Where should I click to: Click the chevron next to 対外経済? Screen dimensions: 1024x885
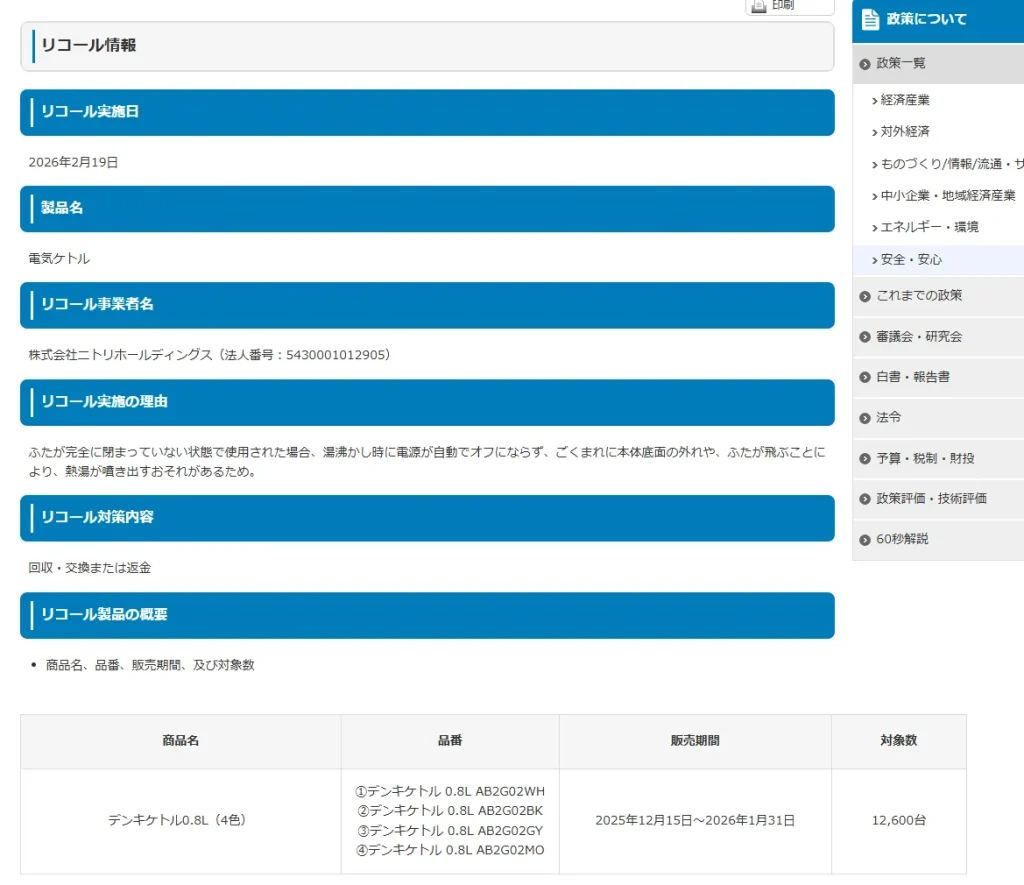click(x=875, y=132)
